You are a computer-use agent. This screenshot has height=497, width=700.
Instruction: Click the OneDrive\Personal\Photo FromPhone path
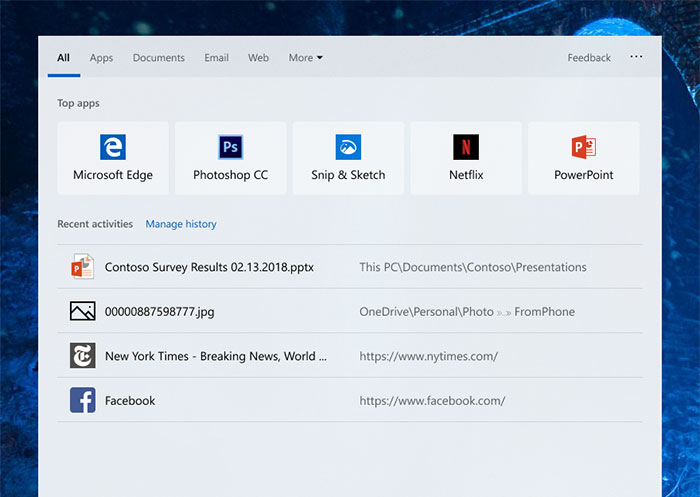point(467,312)
